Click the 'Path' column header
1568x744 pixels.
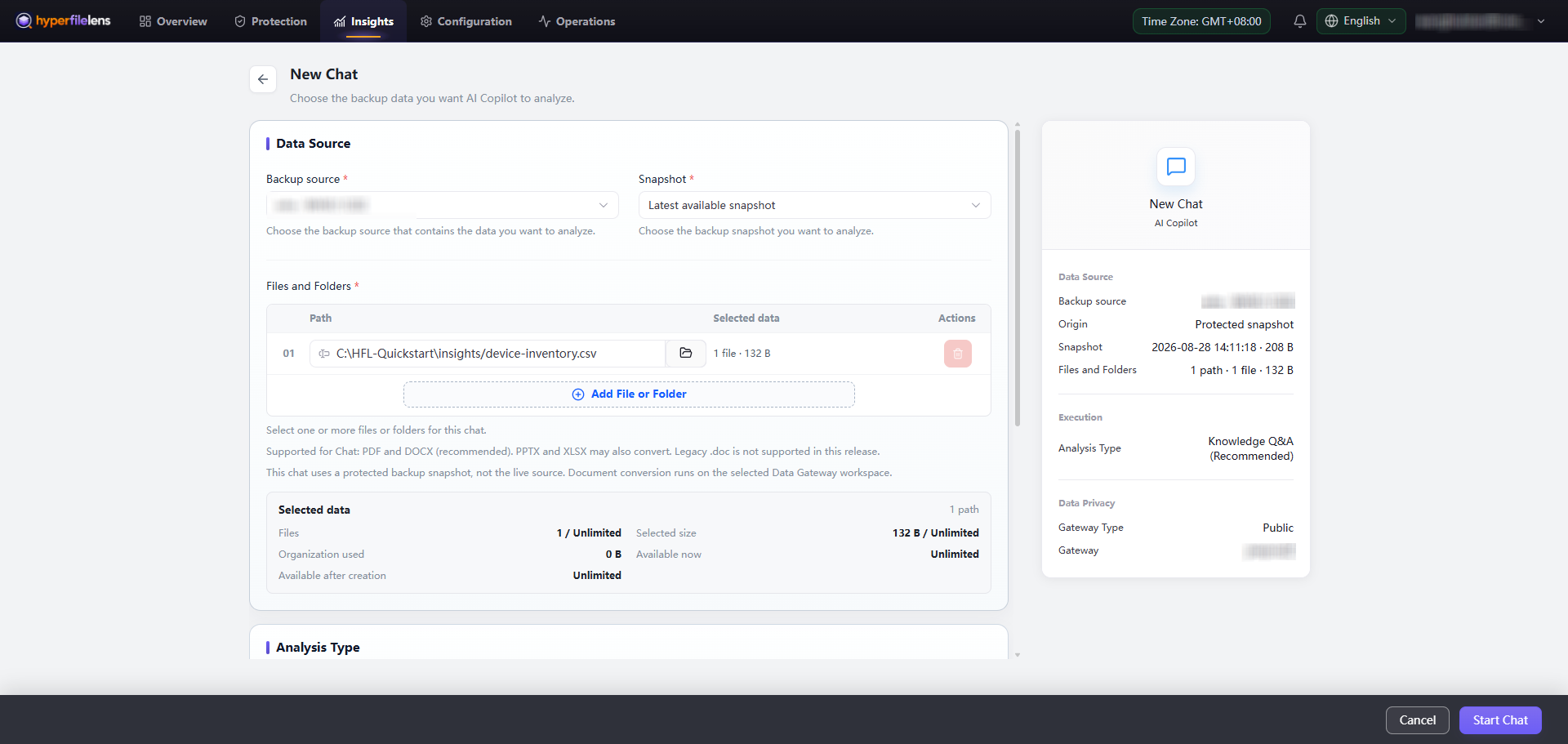click(x=320, y=319)
